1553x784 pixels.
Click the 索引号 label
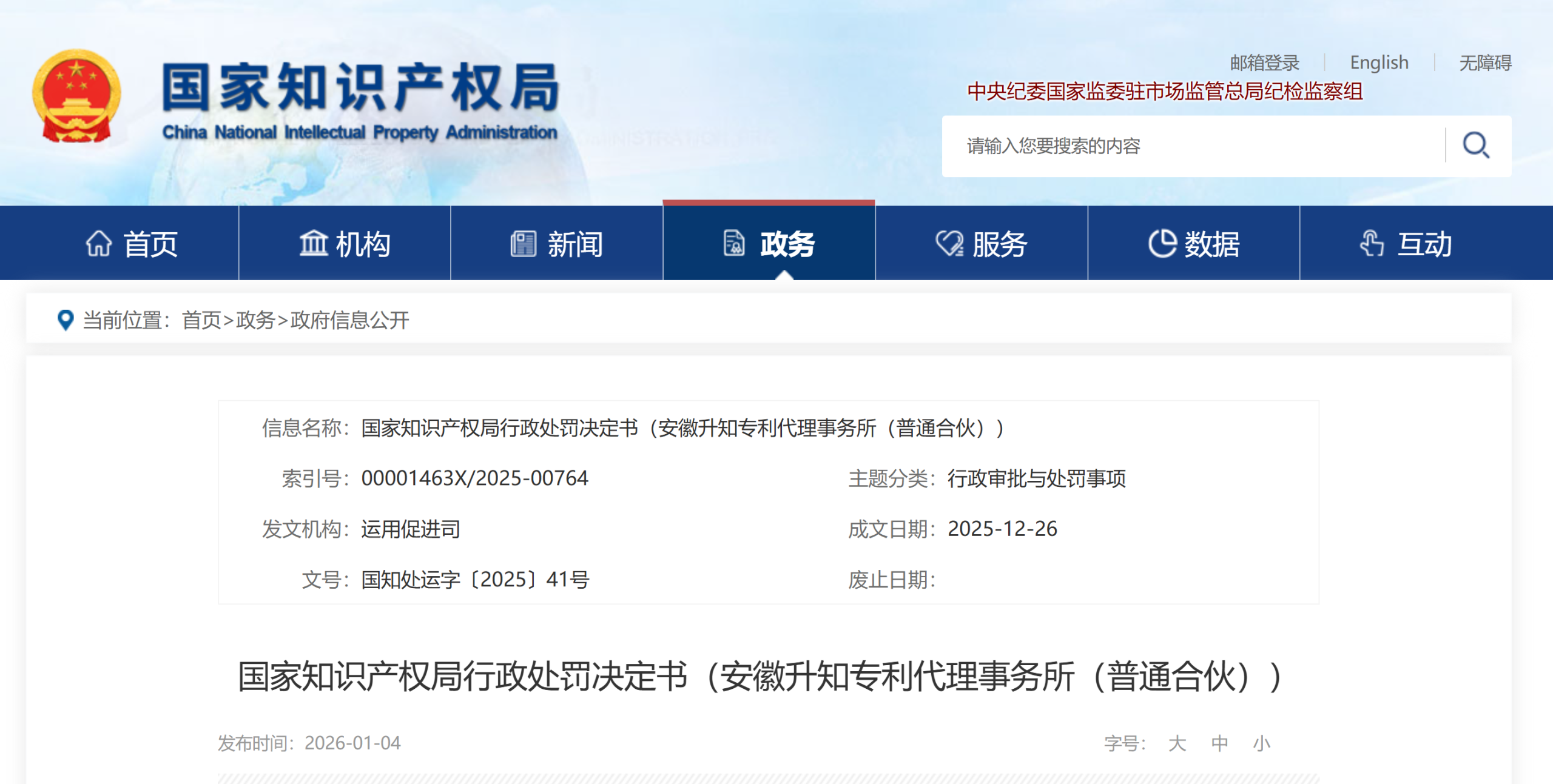[x=315, y=478]
